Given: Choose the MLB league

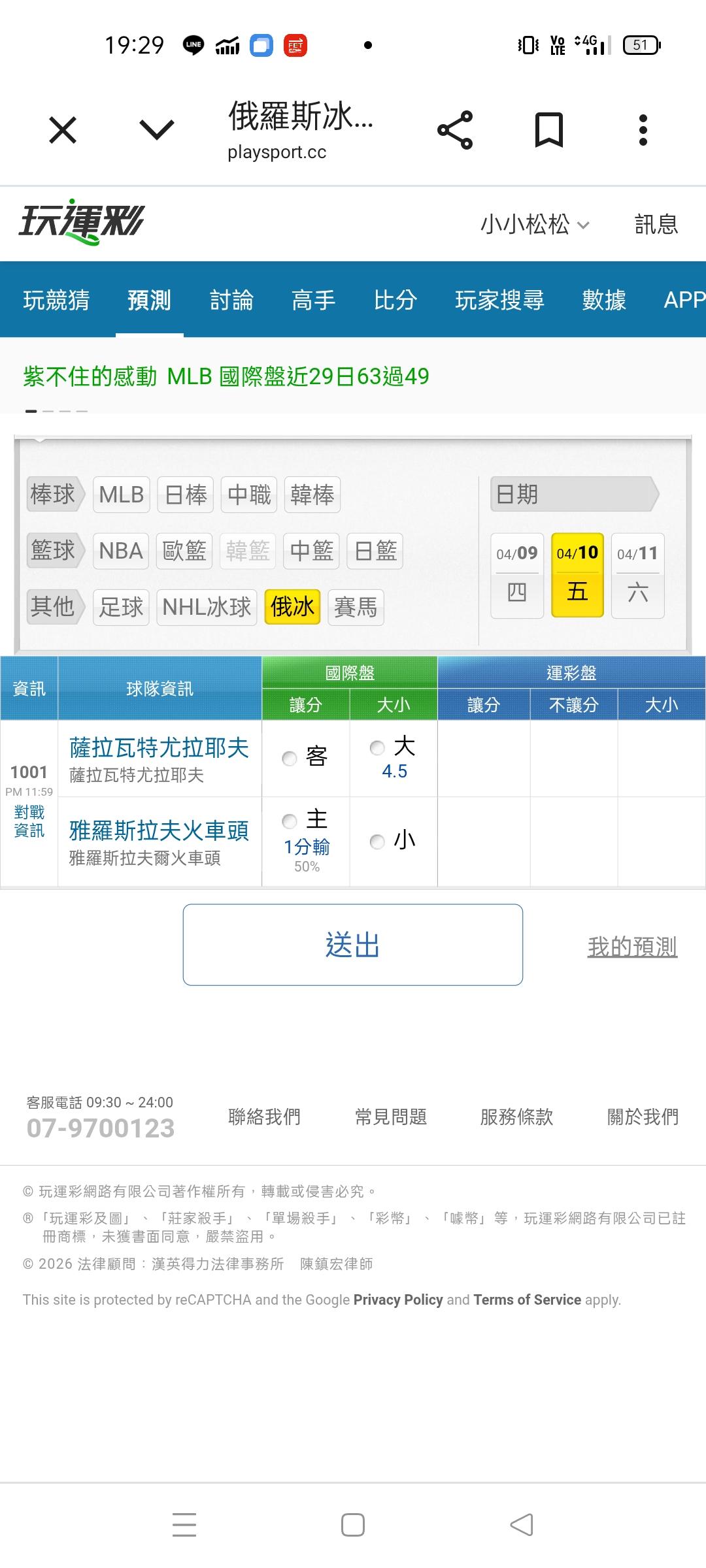Looking at the screenshot, I should [x=122, y=495].
